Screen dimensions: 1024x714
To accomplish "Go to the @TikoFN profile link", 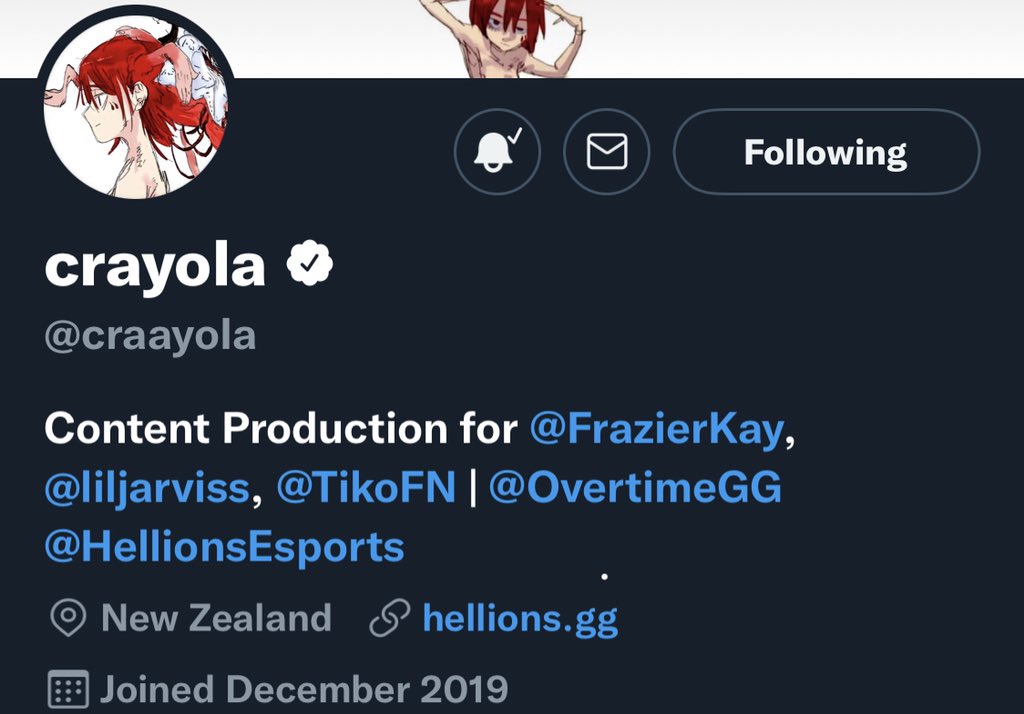I will pos(365,488).
